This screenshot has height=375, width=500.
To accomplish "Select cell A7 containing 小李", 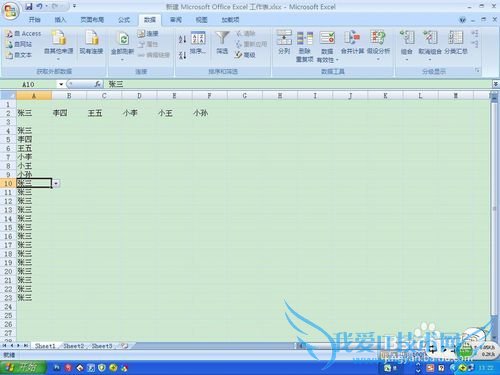I will click(34, 157).
